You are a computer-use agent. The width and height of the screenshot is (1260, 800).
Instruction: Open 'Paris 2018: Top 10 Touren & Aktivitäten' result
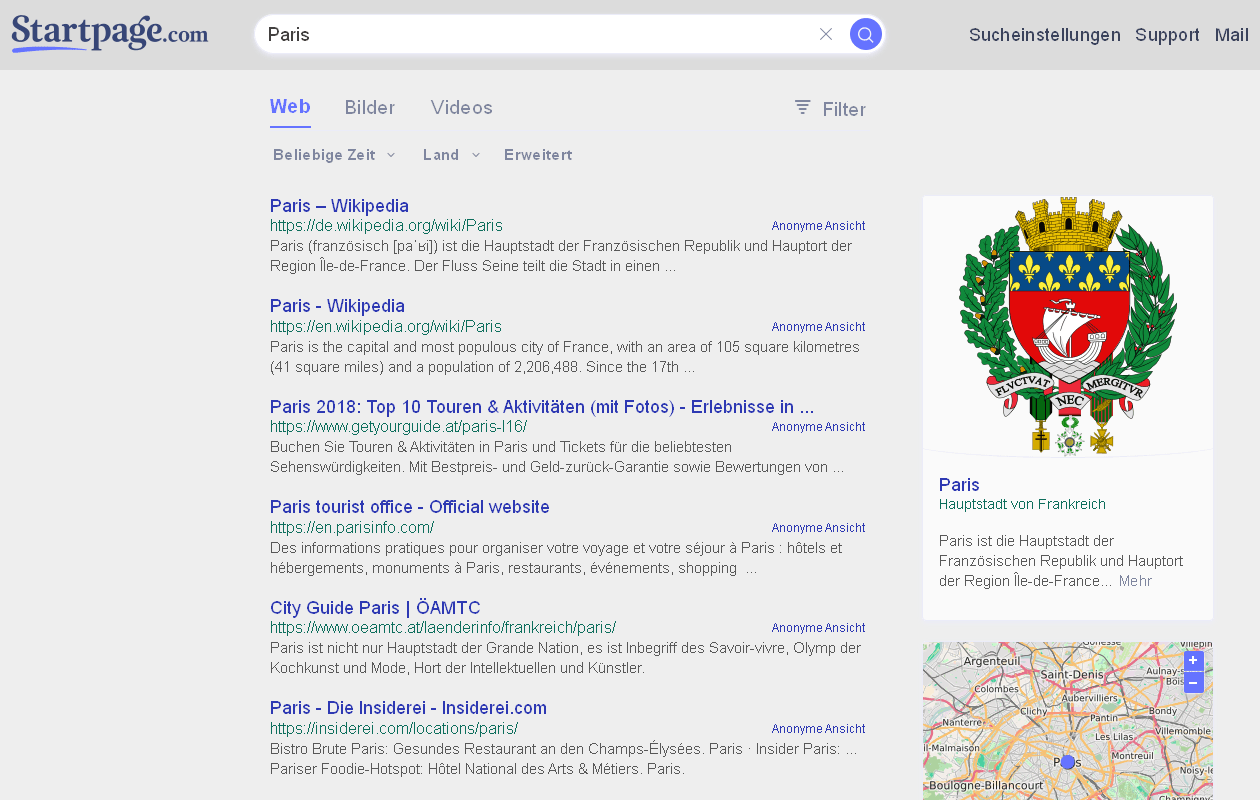[x=542, y=407]
